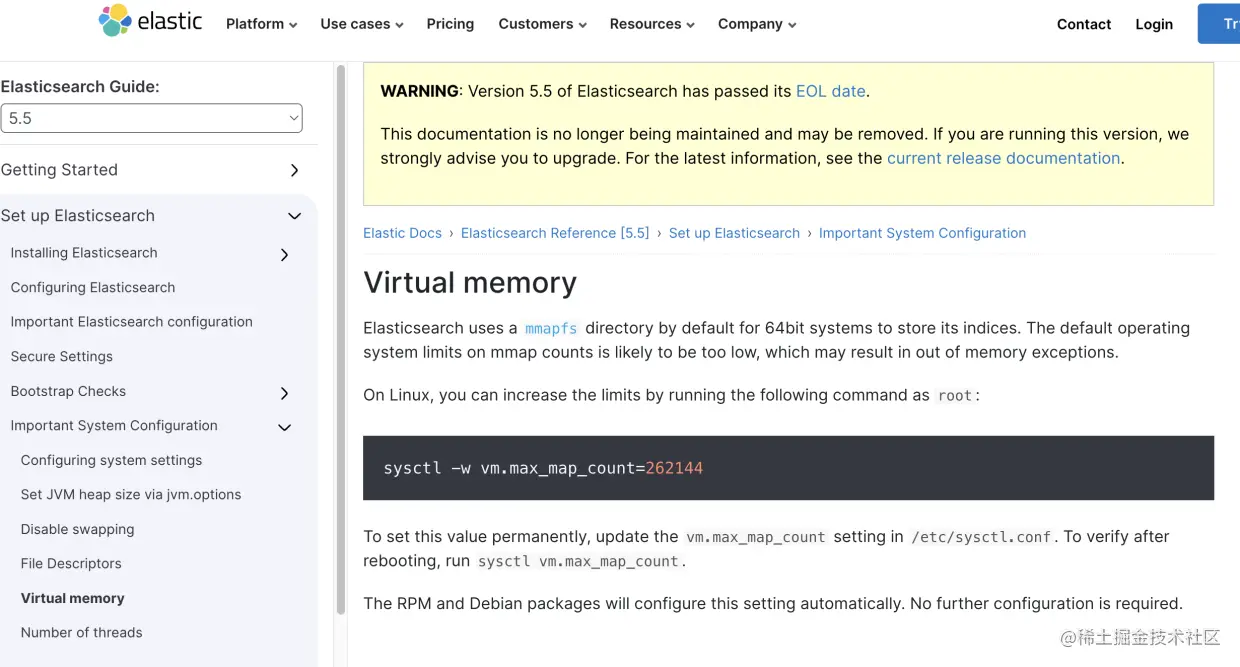Open Secure Settings page
The image size is (1240, 667).
coord(61,356)
